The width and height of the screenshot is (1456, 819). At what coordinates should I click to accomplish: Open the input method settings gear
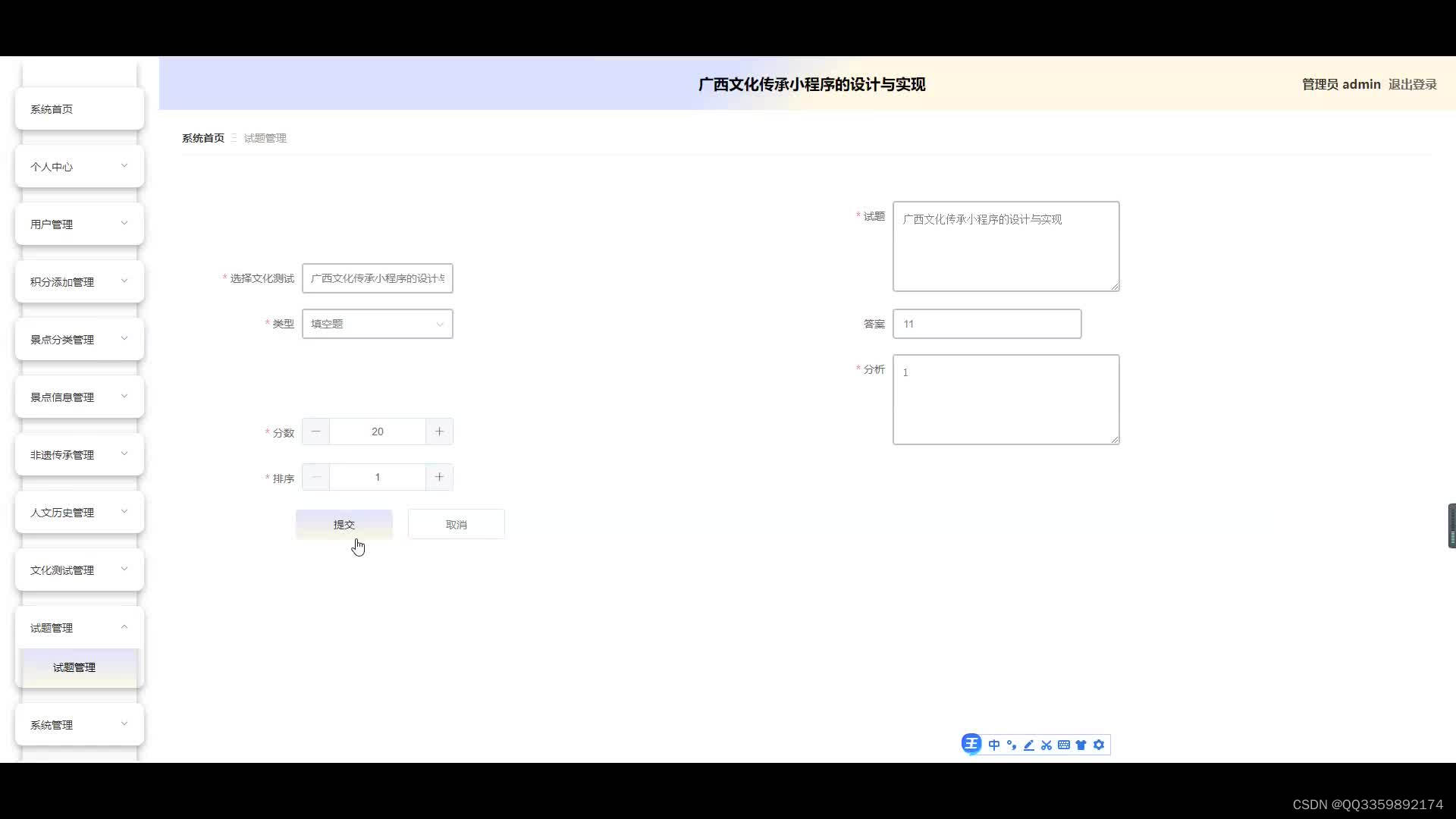pyautogui.click(x=1099, y=745)
